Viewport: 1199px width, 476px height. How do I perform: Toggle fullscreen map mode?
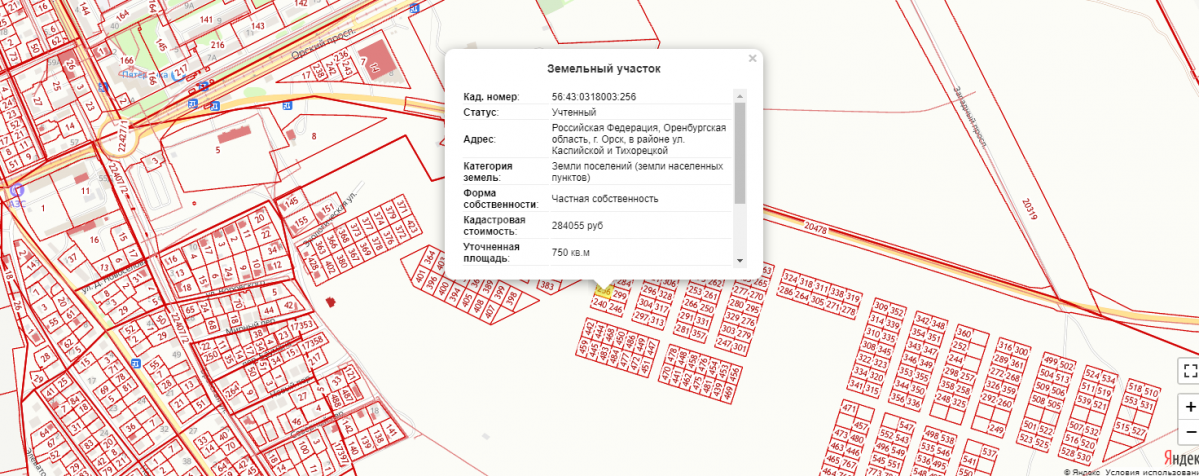(1189, 370)
